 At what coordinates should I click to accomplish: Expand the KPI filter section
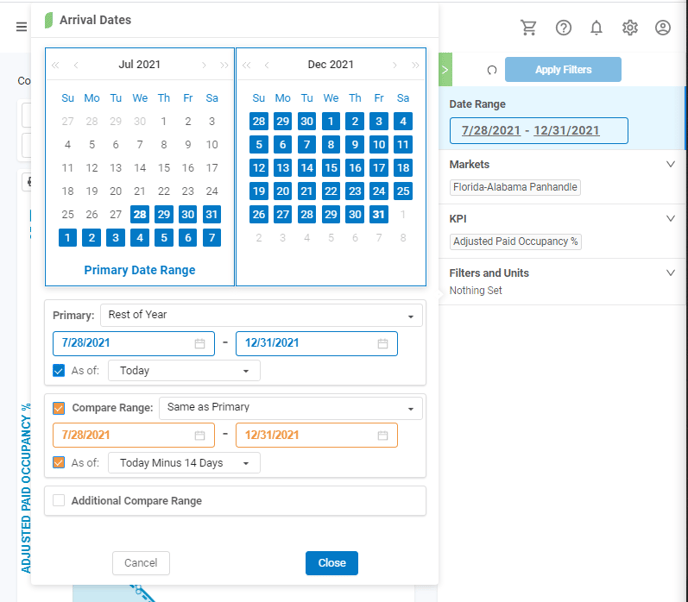click(x=670, y=219)
